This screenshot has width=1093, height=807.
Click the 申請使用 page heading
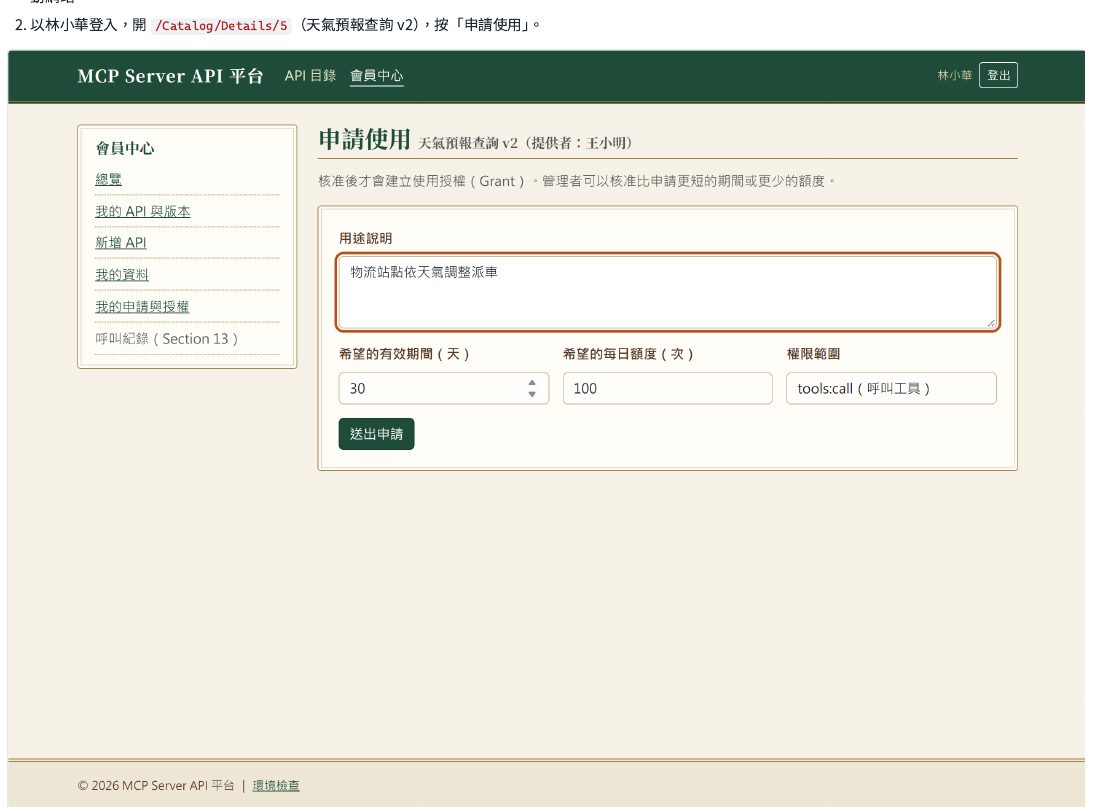(x=365, y=139)
